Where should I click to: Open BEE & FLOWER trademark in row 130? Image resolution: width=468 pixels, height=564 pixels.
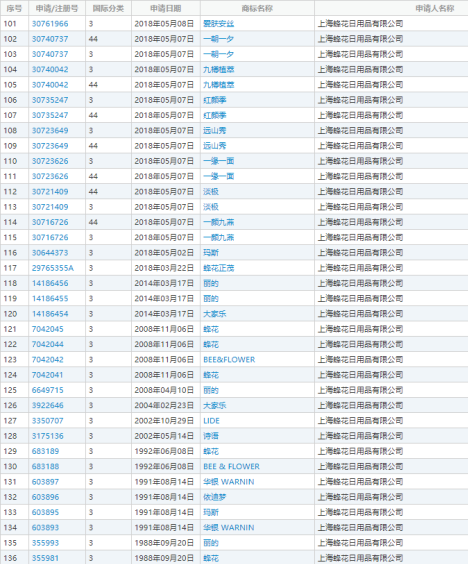click(x=231, y=467)
